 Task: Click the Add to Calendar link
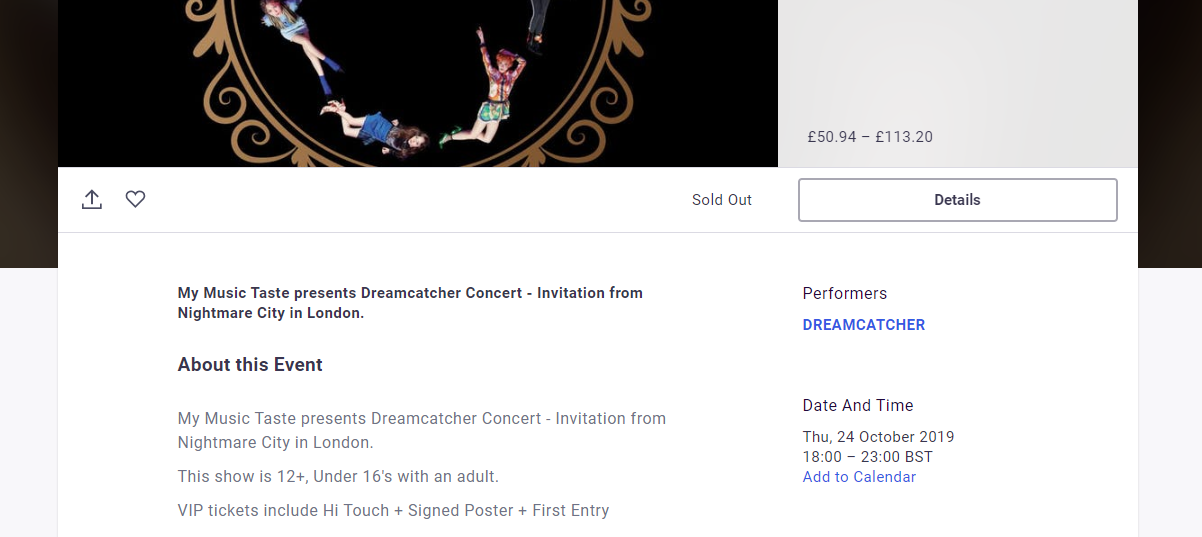[859, 477]
